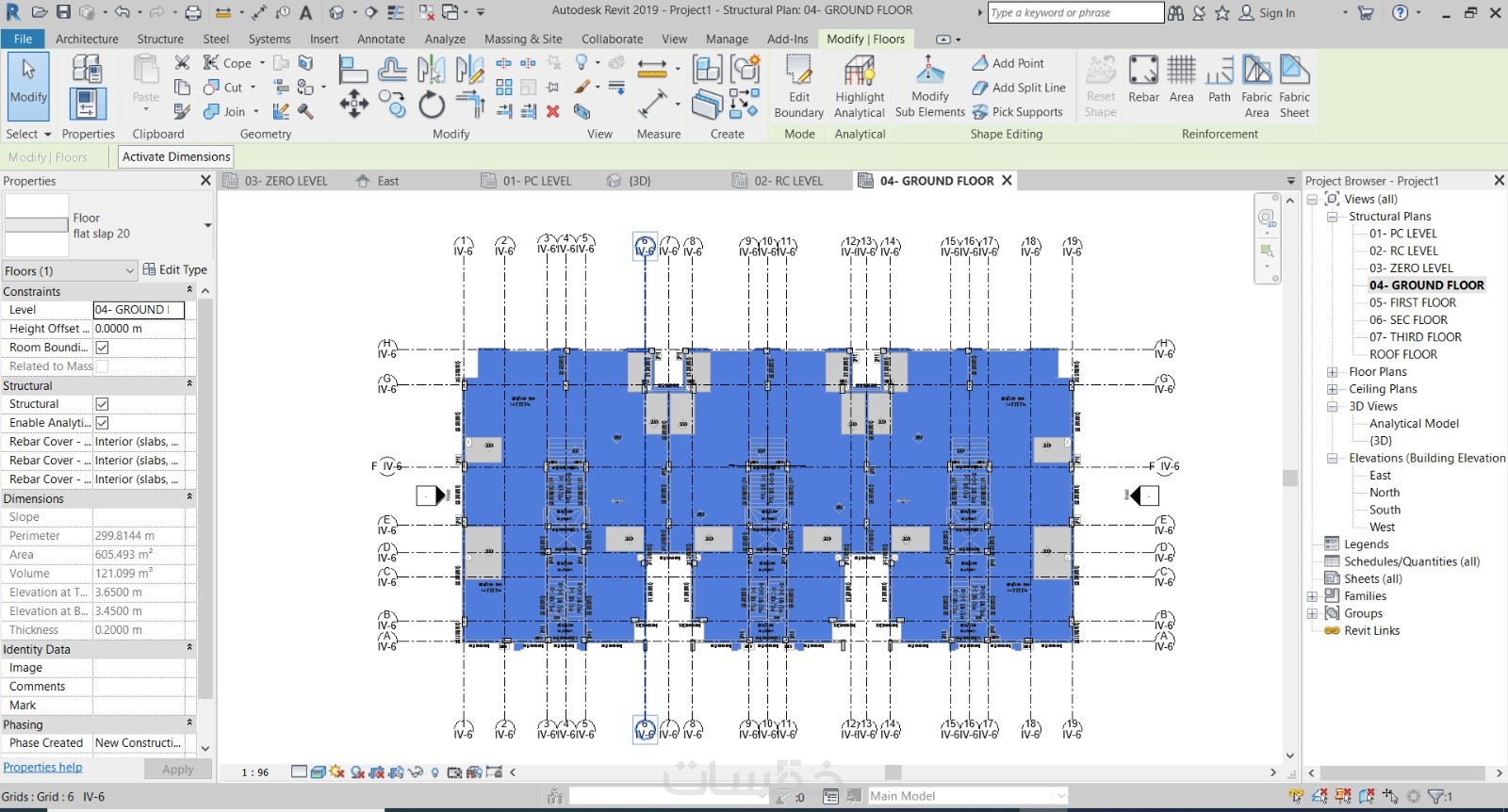Click the Path reinforcement tool
Screen dimensions: 1508x812
click(1220, 80)
